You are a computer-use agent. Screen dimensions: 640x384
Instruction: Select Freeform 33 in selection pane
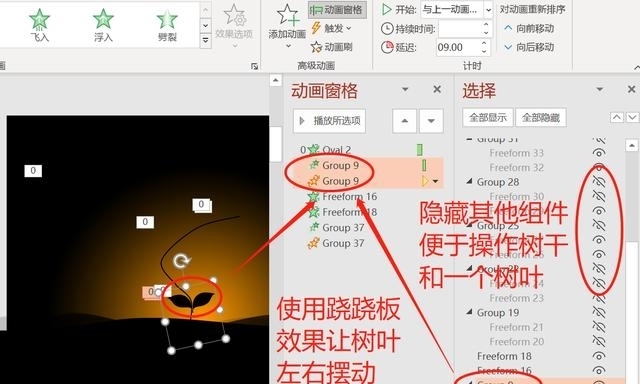516,153
